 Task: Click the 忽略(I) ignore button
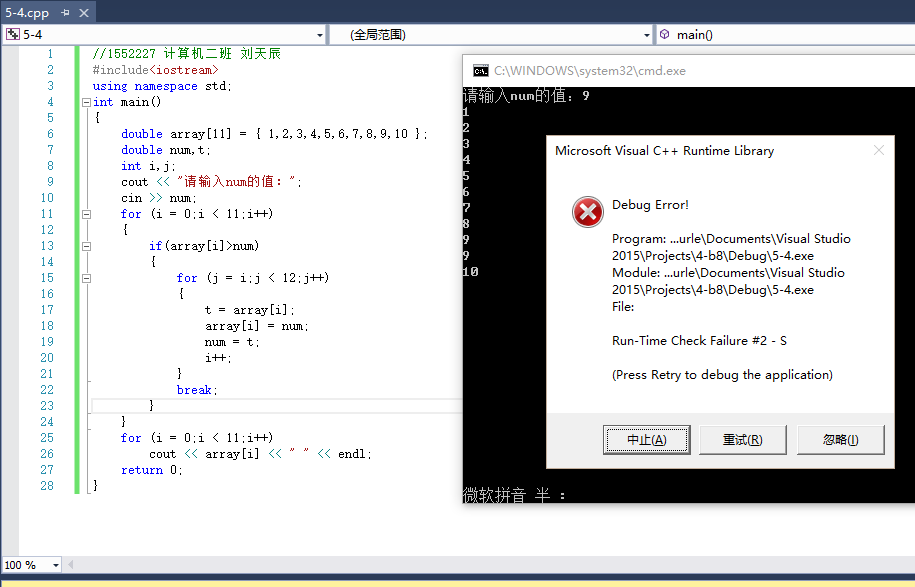(840, 439)
